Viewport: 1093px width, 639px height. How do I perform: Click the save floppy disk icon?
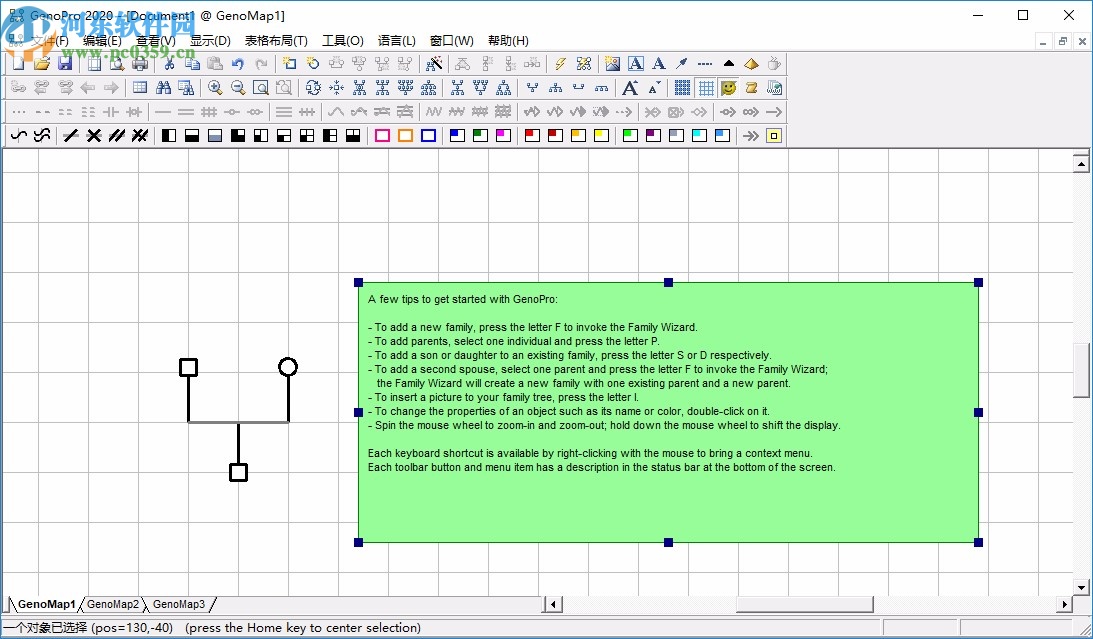tap(65, 64)
